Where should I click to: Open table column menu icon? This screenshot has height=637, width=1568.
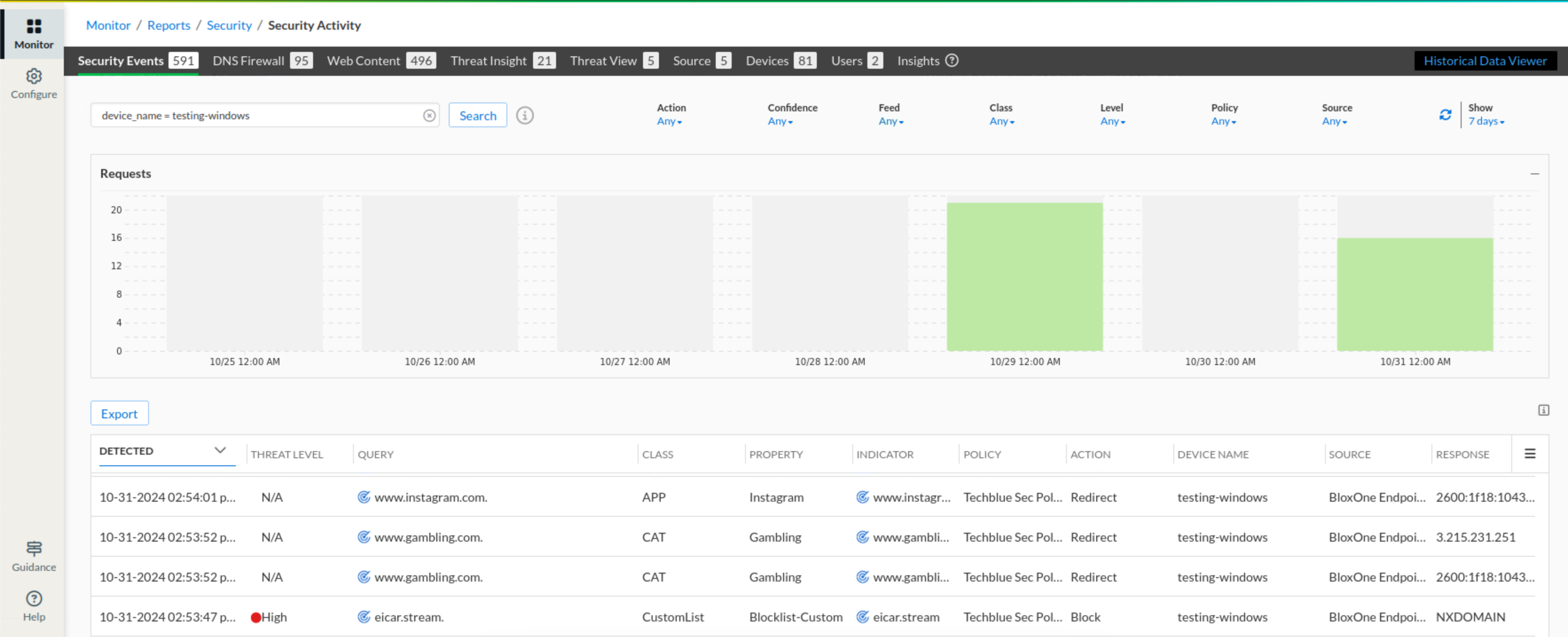(1530, 454)
